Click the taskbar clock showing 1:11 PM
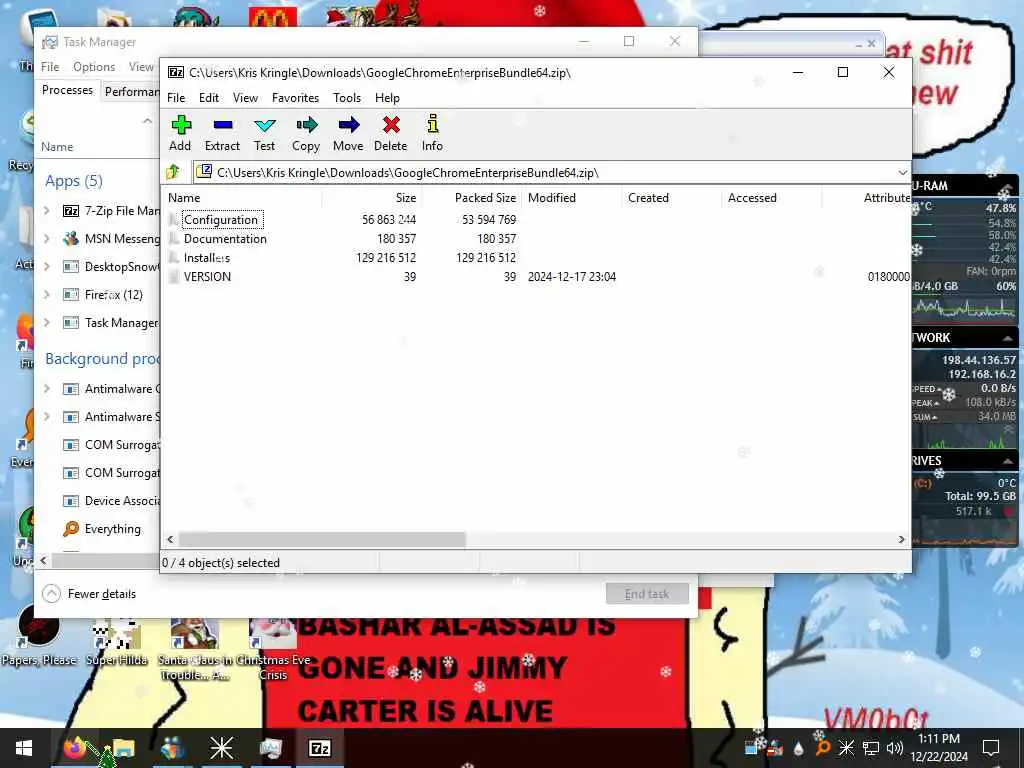1024x768 pixels. tap(938, 748)
